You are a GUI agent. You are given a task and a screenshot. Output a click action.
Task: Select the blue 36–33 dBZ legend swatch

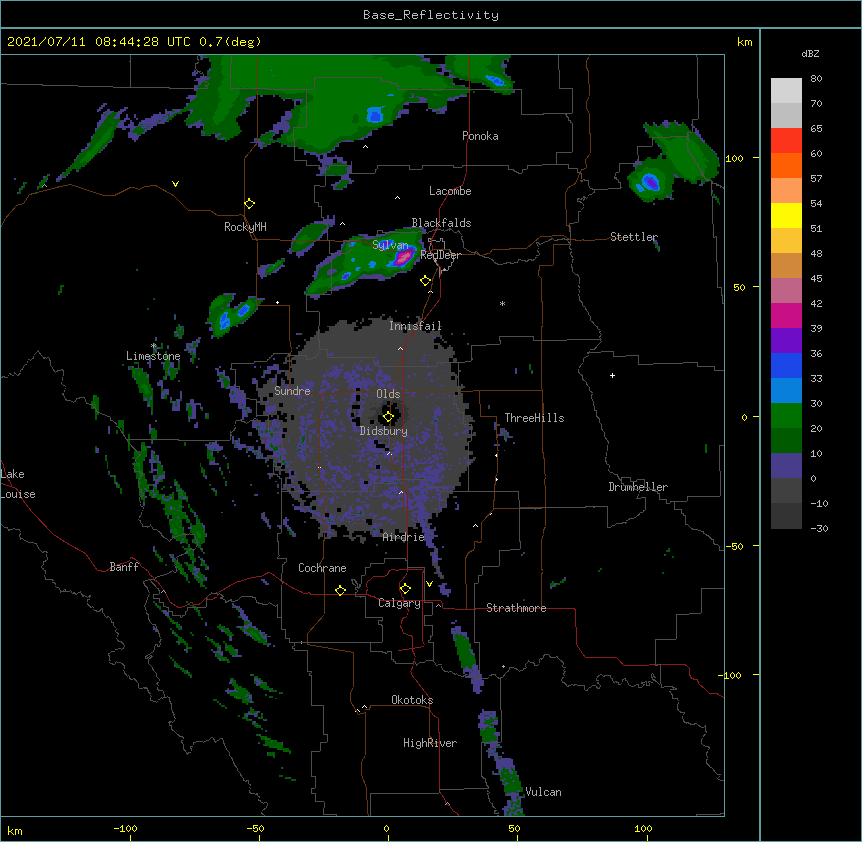[x=786, y=365]
